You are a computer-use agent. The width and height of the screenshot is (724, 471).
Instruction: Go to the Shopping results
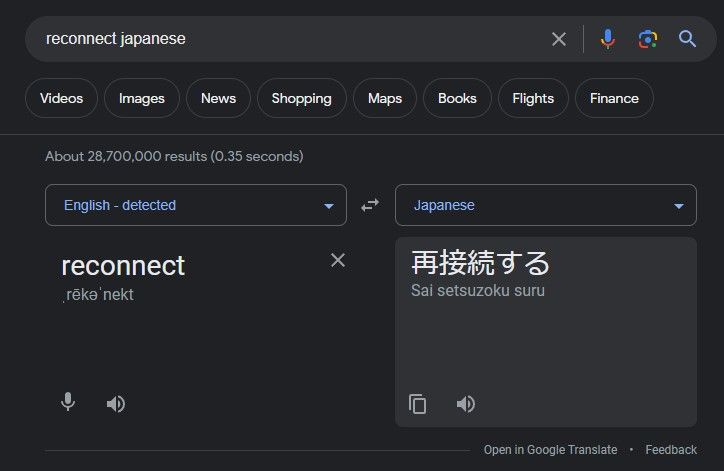pos(301,98)
